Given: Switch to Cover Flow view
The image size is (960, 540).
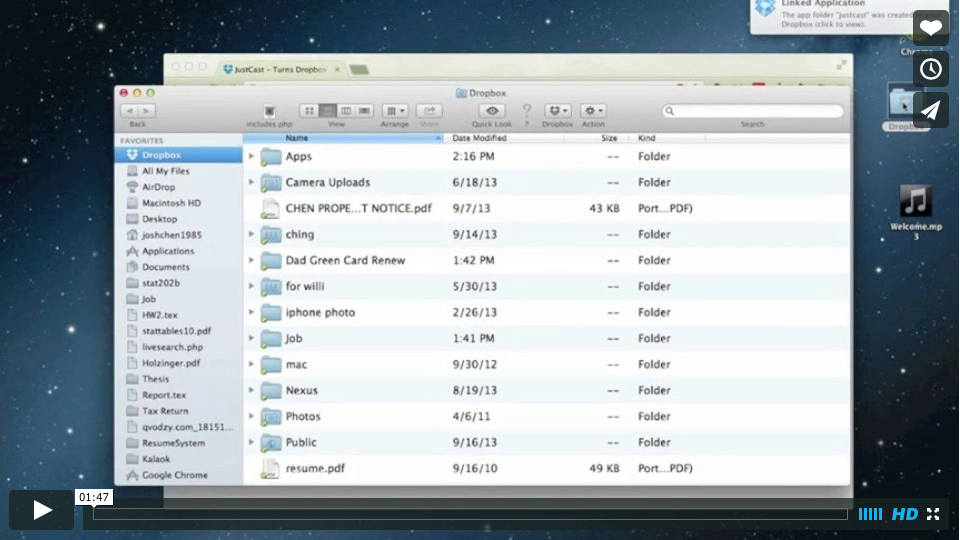Looking at the screenshot, I should (364, 111).
